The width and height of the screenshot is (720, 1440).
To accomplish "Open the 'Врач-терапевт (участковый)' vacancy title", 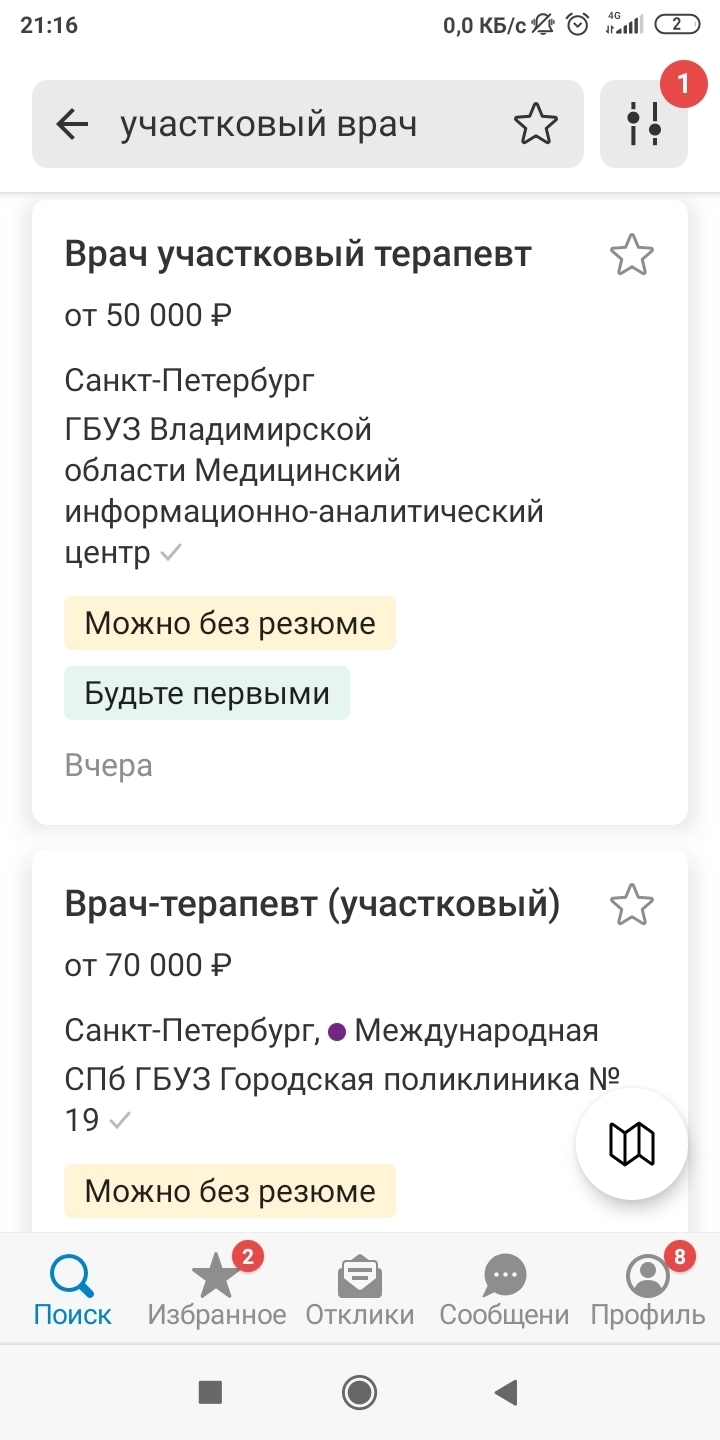I will (x=312, y=904).
